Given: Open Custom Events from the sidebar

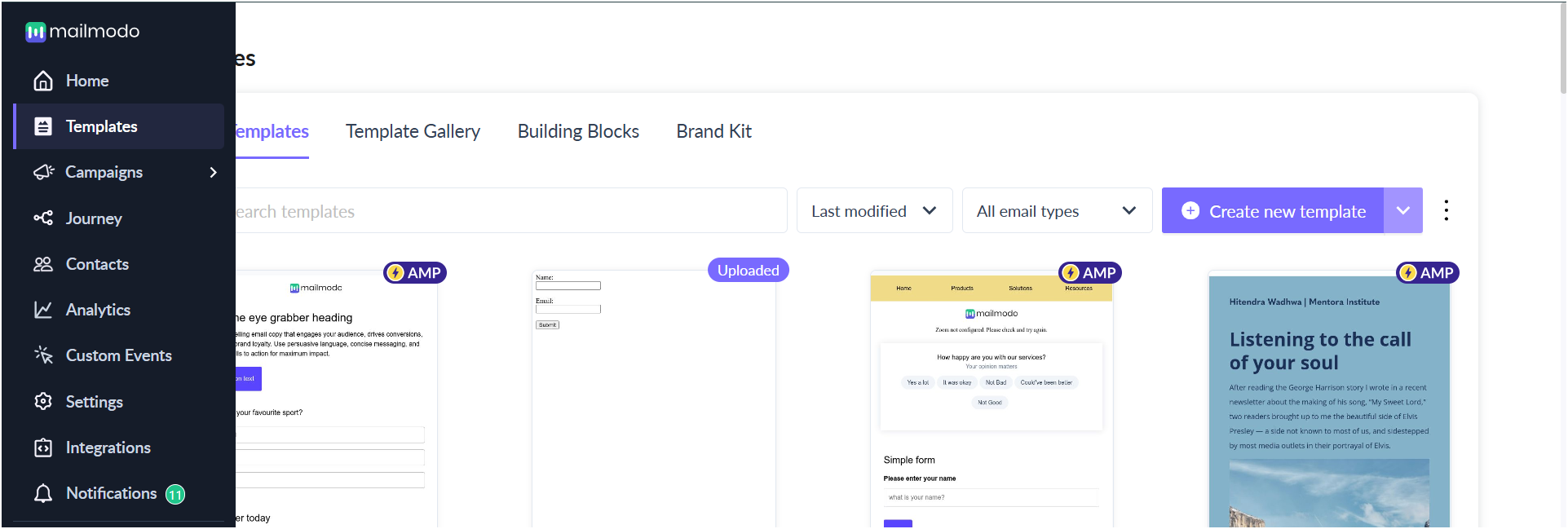Looking at the screenshot, I should tap(119, 355).
